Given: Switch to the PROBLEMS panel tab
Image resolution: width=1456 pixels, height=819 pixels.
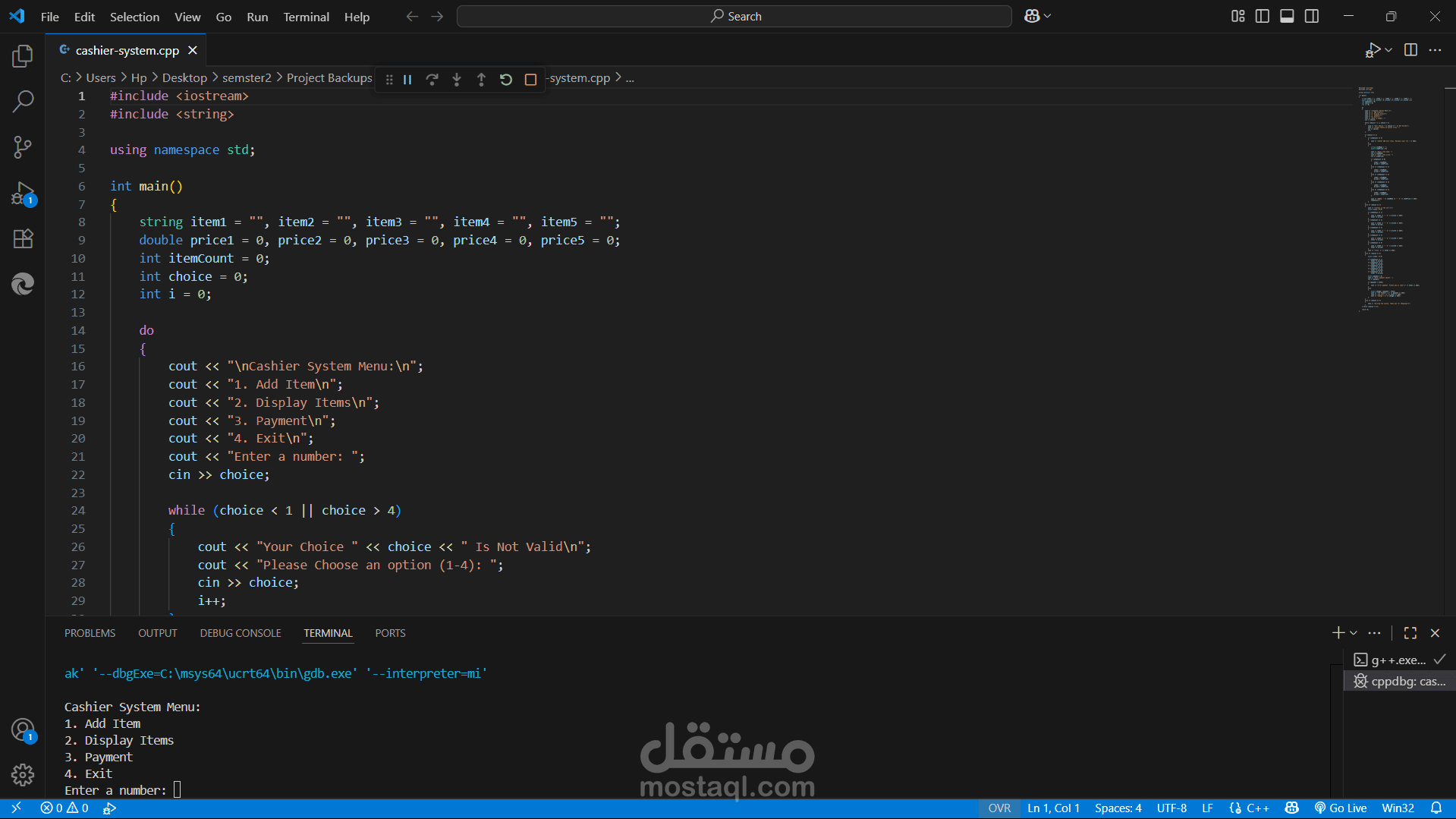Looking at the screenshot, I should pos(90,633).
